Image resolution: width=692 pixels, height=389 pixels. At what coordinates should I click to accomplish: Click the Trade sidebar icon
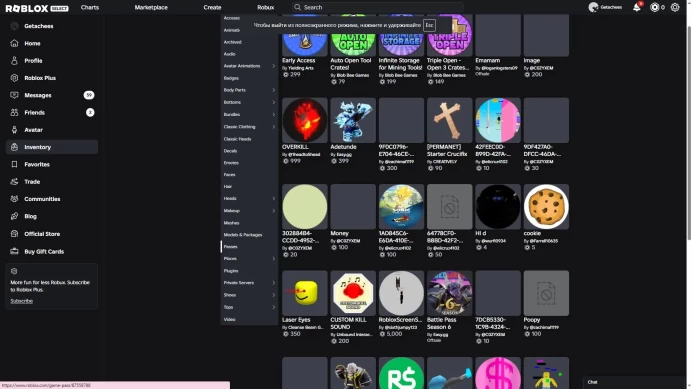15,181
